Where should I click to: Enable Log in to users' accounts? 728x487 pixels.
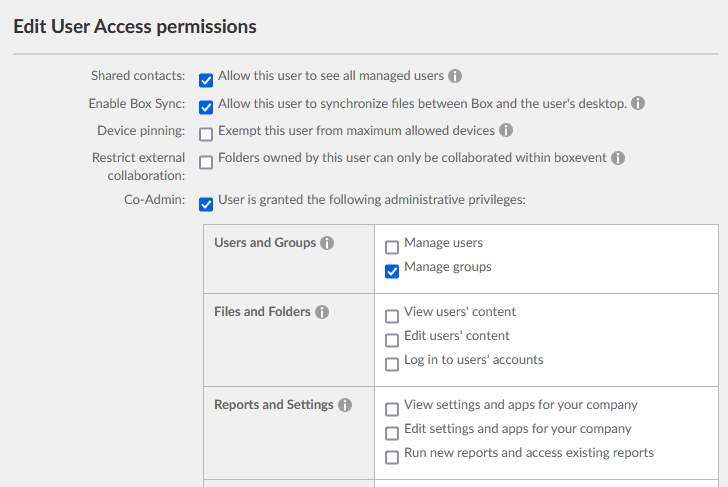(x=392, y=364)
